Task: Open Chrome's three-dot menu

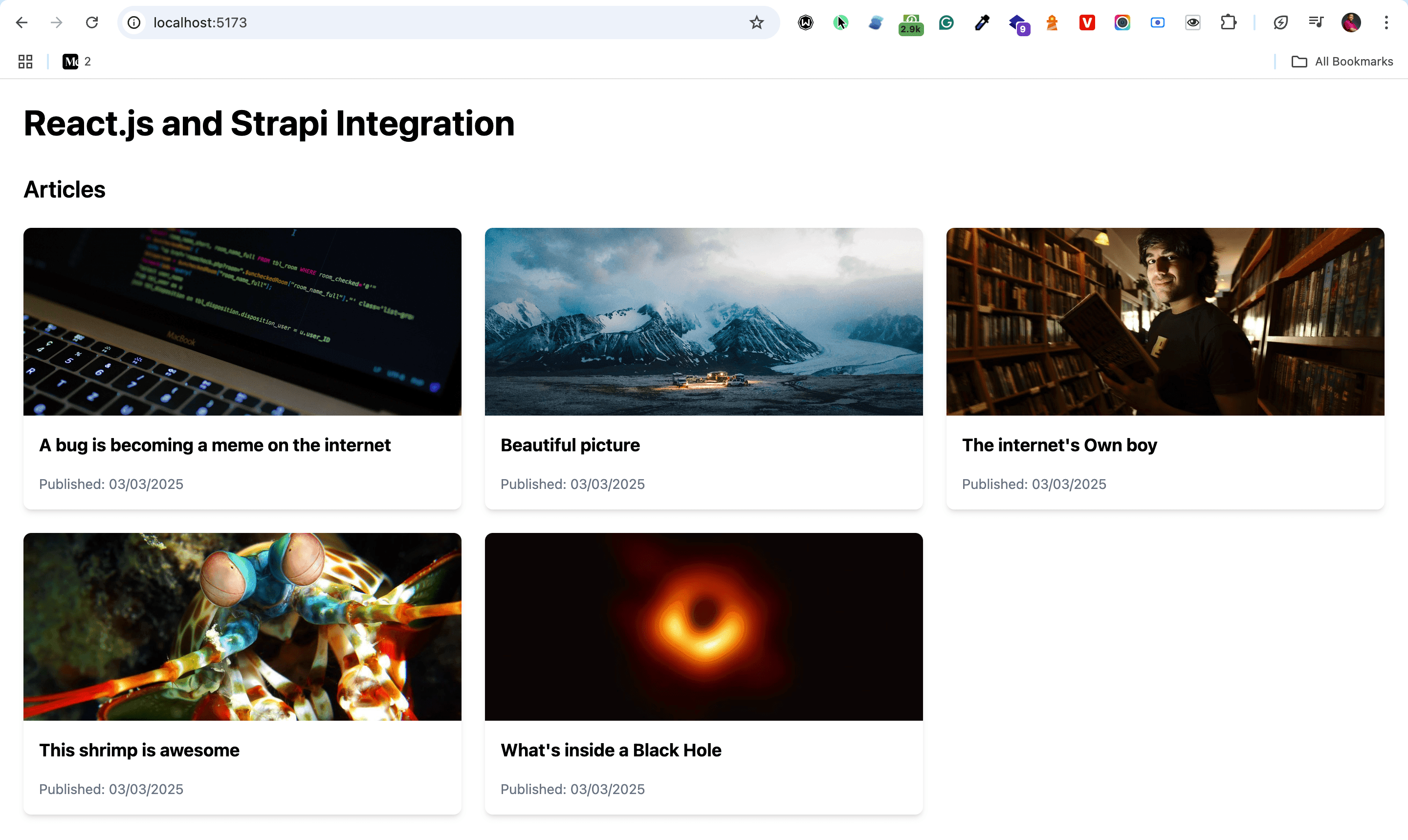Action: click(x=1386, y=22)
